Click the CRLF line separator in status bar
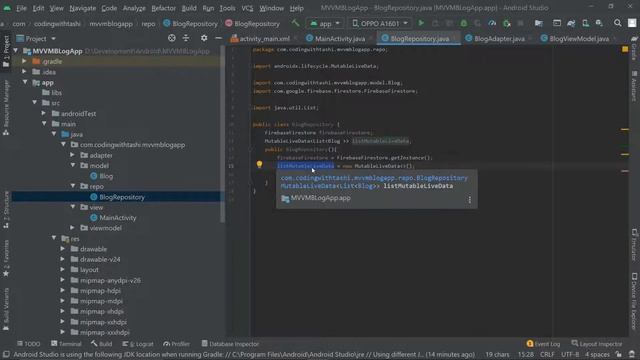Screen dimensions: 640x360 [547, 354]
